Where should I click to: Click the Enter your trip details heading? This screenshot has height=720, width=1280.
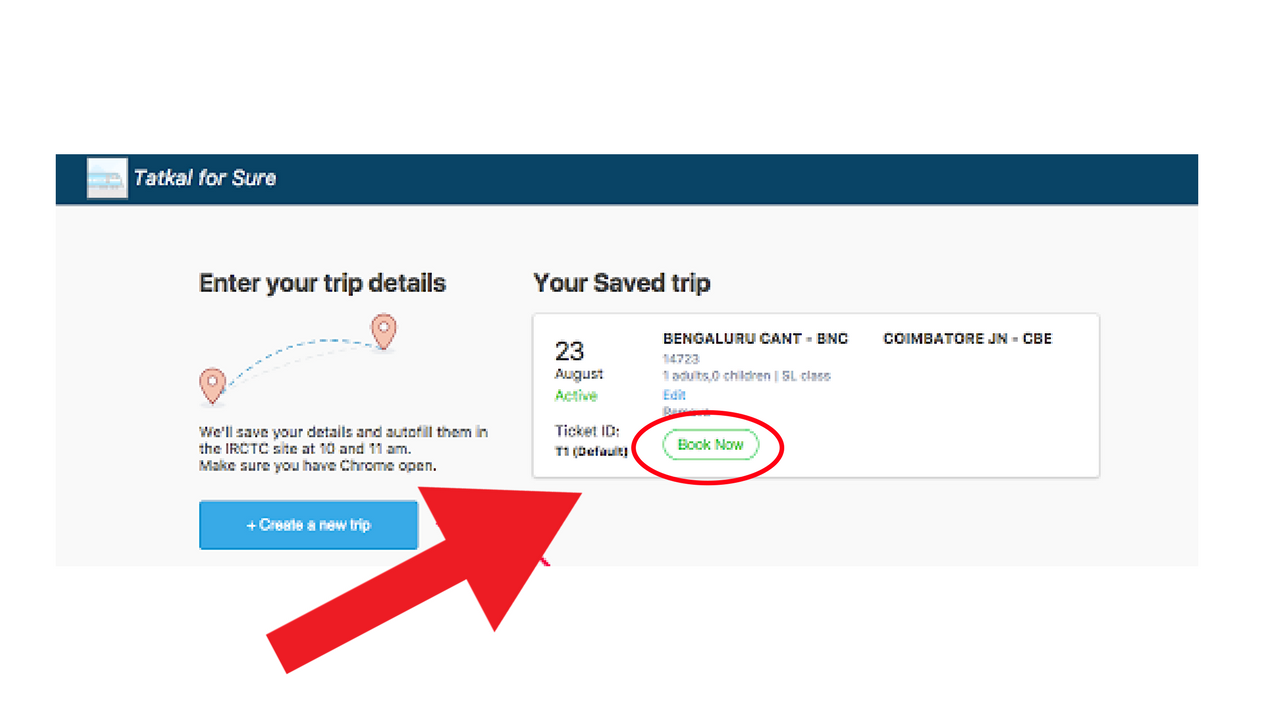322,283
